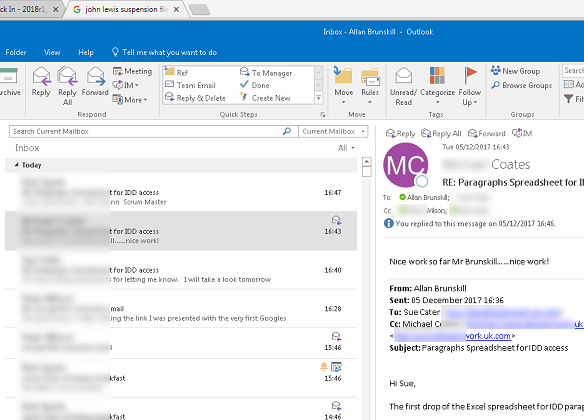Collapse the Today group
Image resolution: width=584 pixels, height=420 pixels.
16,165
